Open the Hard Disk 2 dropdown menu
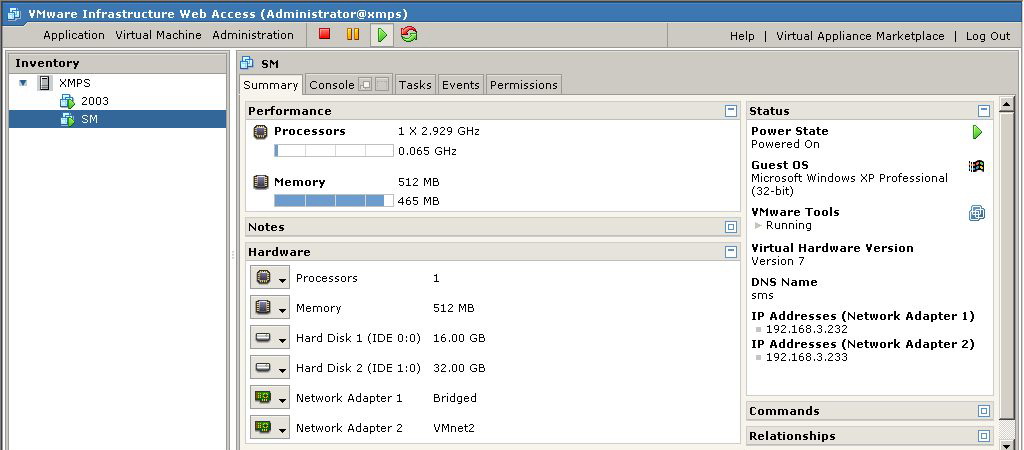 click(x=270, y=368)
